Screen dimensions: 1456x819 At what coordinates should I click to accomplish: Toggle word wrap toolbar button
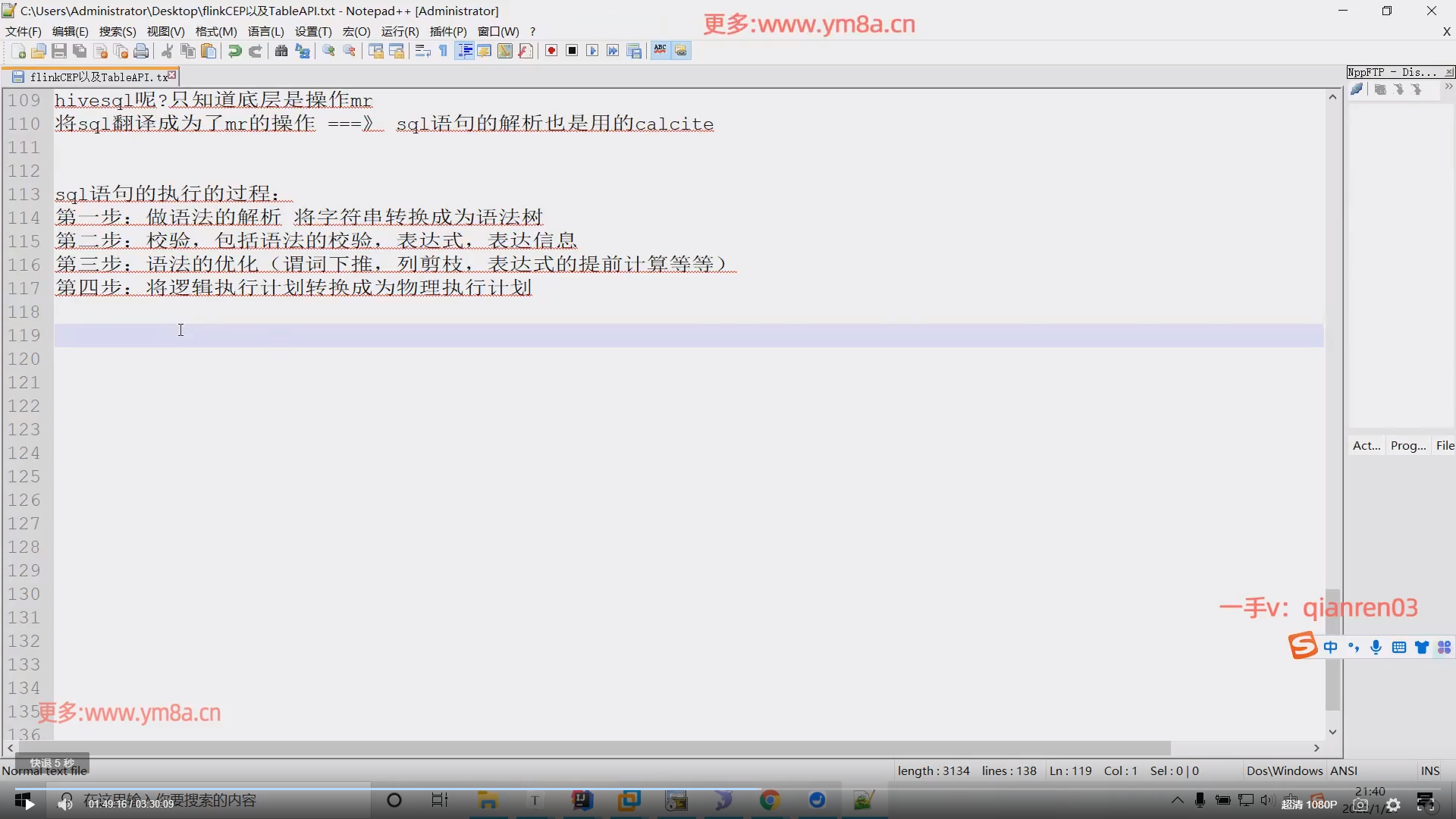pos(423,51)
